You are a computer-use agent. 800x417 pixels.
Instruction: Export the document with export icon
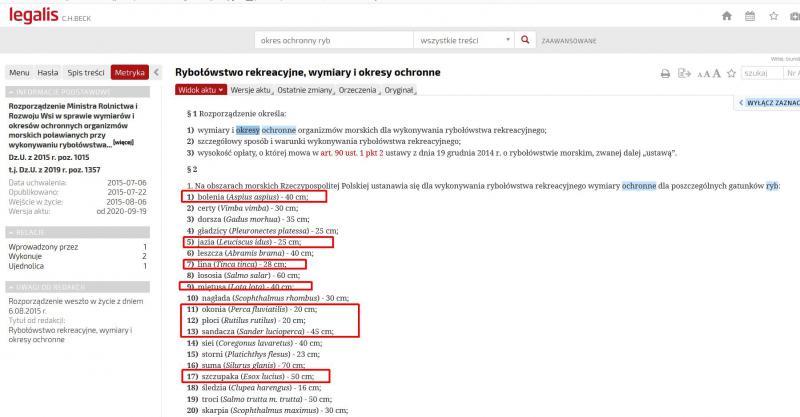click(x=684, y=74)
